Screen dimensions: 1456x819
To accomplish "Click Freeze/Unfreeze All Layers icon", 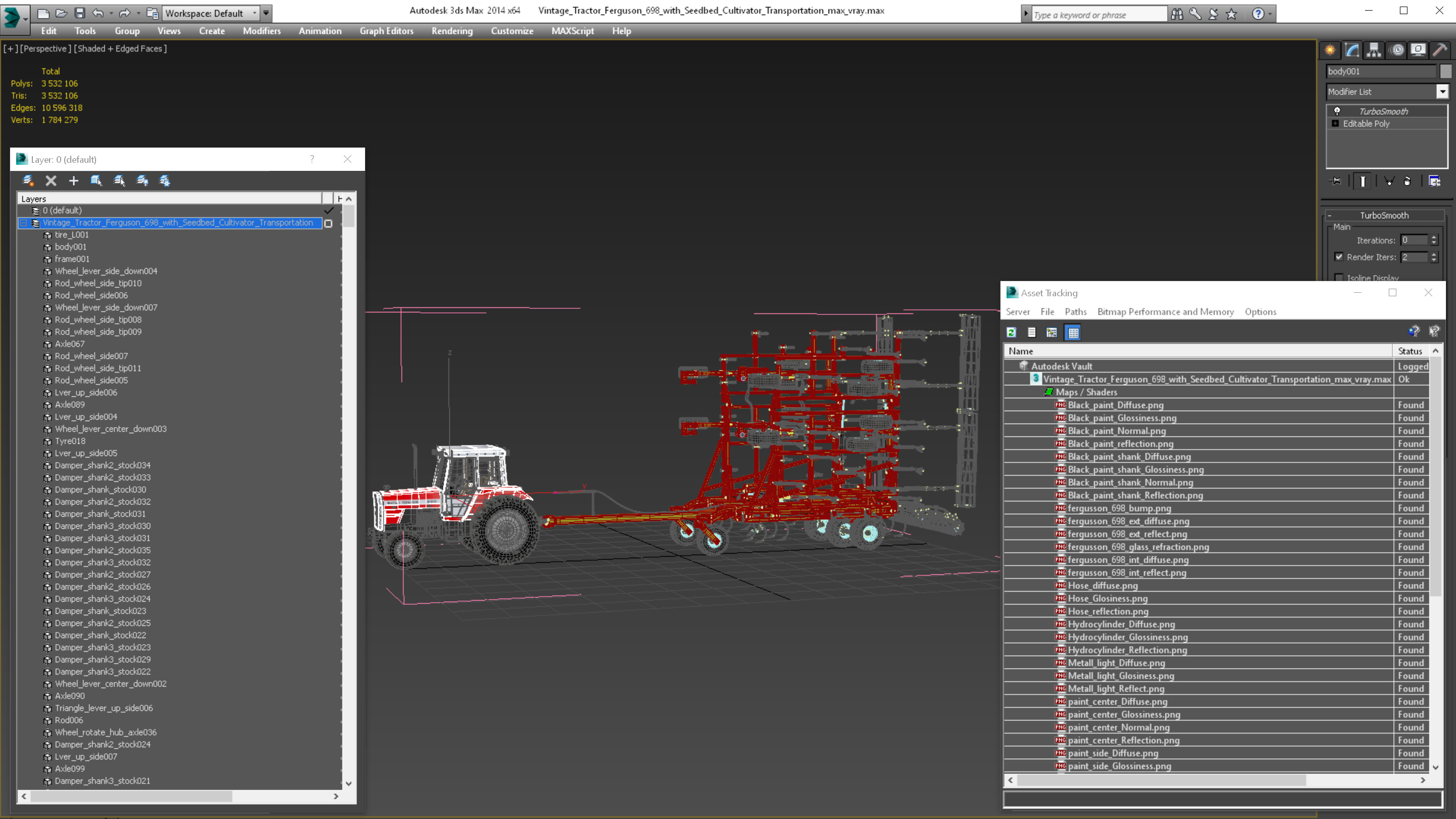I will tap(165, 181).
